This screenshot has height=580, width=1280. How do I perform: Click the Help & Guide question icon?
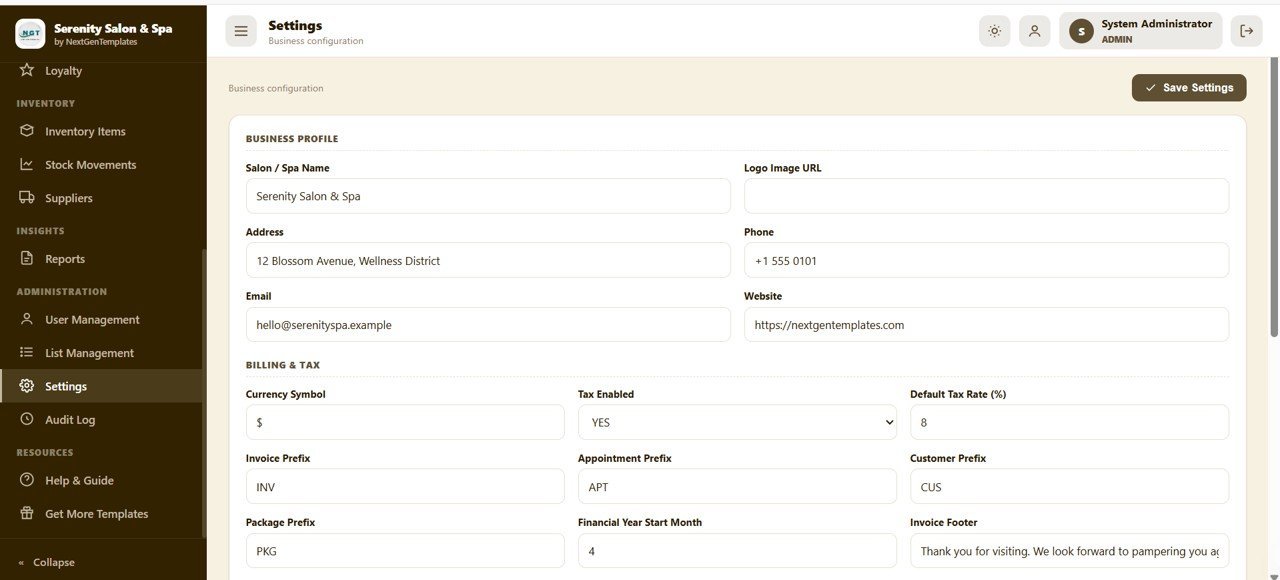click(27, 480)
